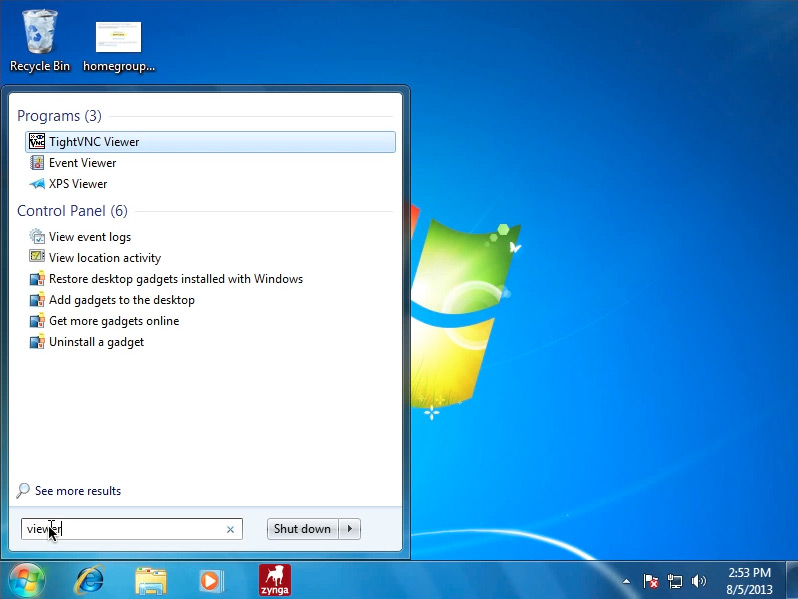
Task: Click the XPS Viewer paper-plane icon
Action: pyautogui.click(x=37, y=184)
